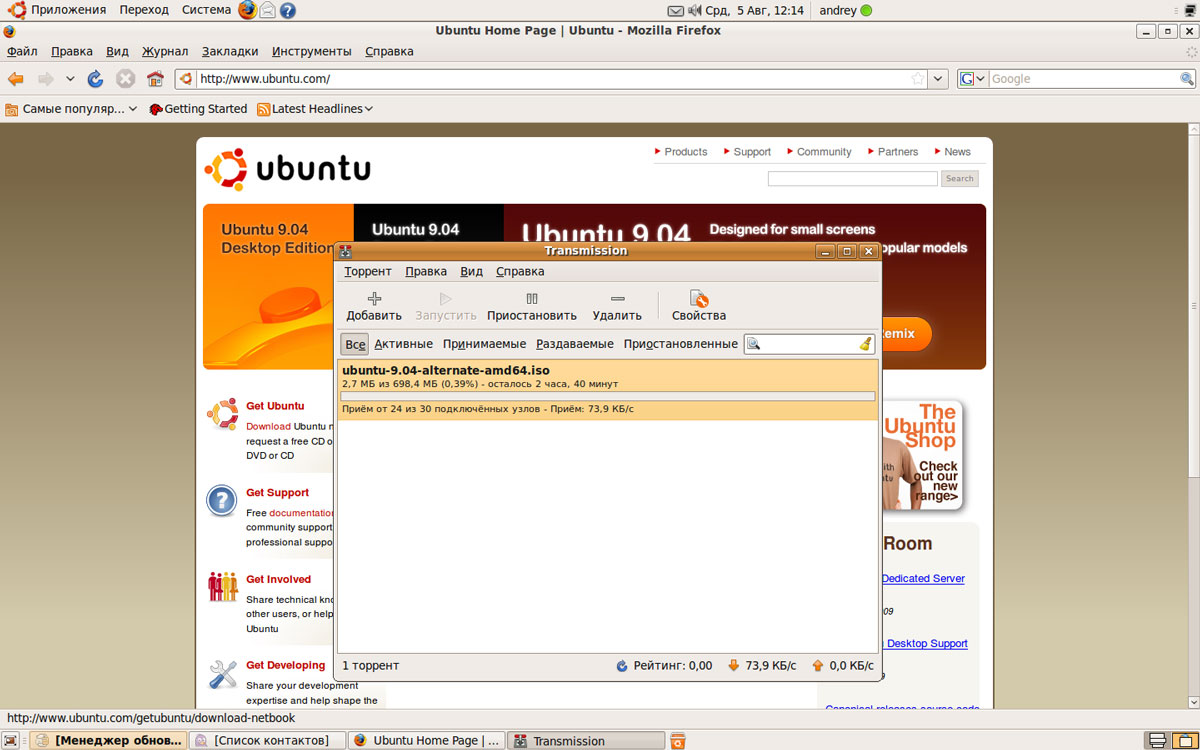Viewport: 1200px width, 750px height.
Task: Open Справка menu in Transmission
Action: coord(520,271)
